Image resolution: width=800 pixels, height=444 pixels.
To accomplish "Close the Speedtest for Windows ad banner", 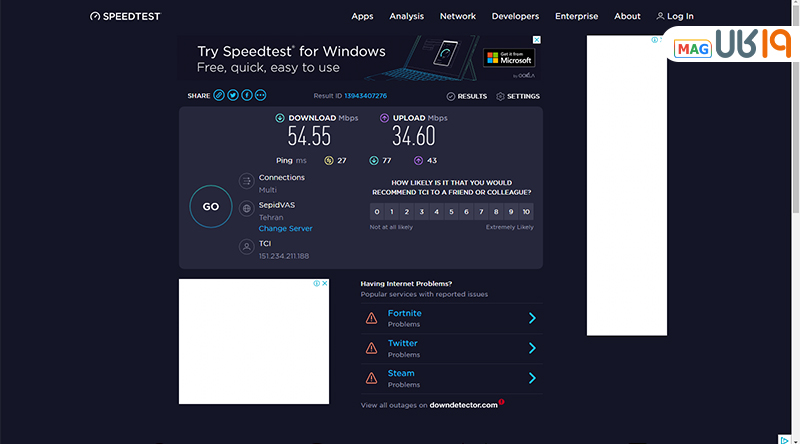I will [537, 40].
